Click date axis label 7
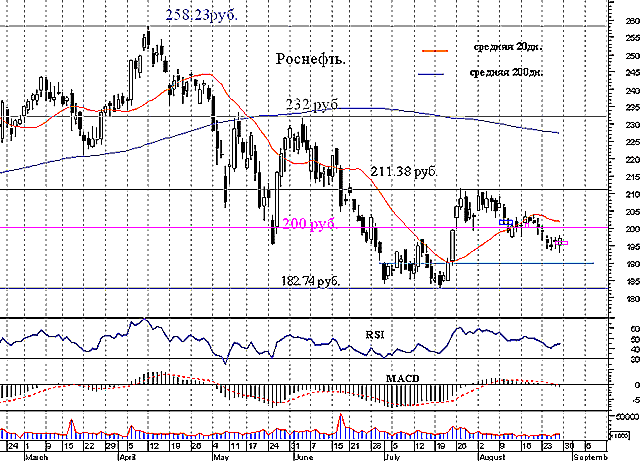 tap(314, 446)
